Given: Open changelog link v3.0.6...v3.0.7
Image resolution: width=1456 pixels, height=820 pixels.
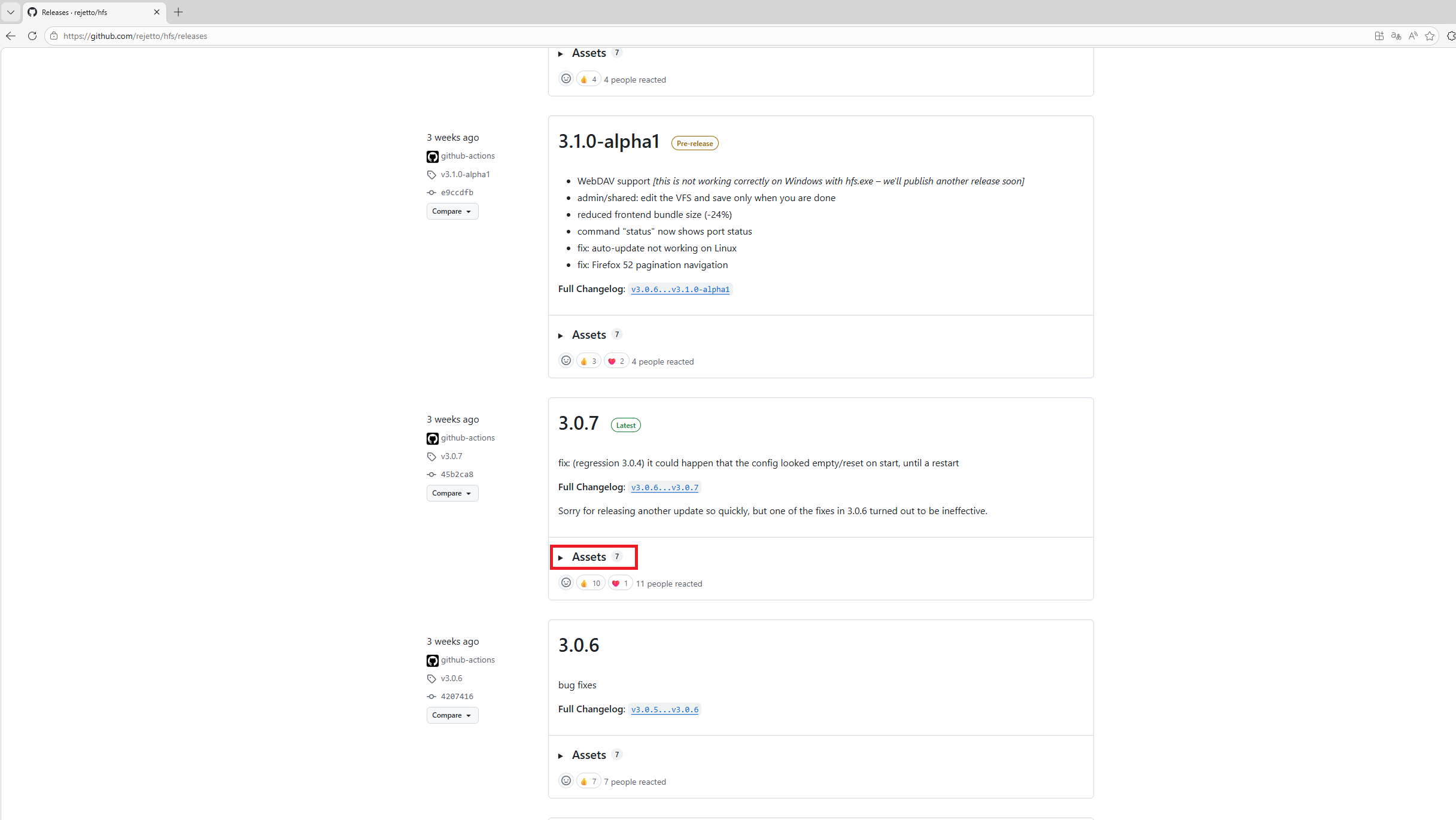Looking at the screenshot, I should [664, 488].
